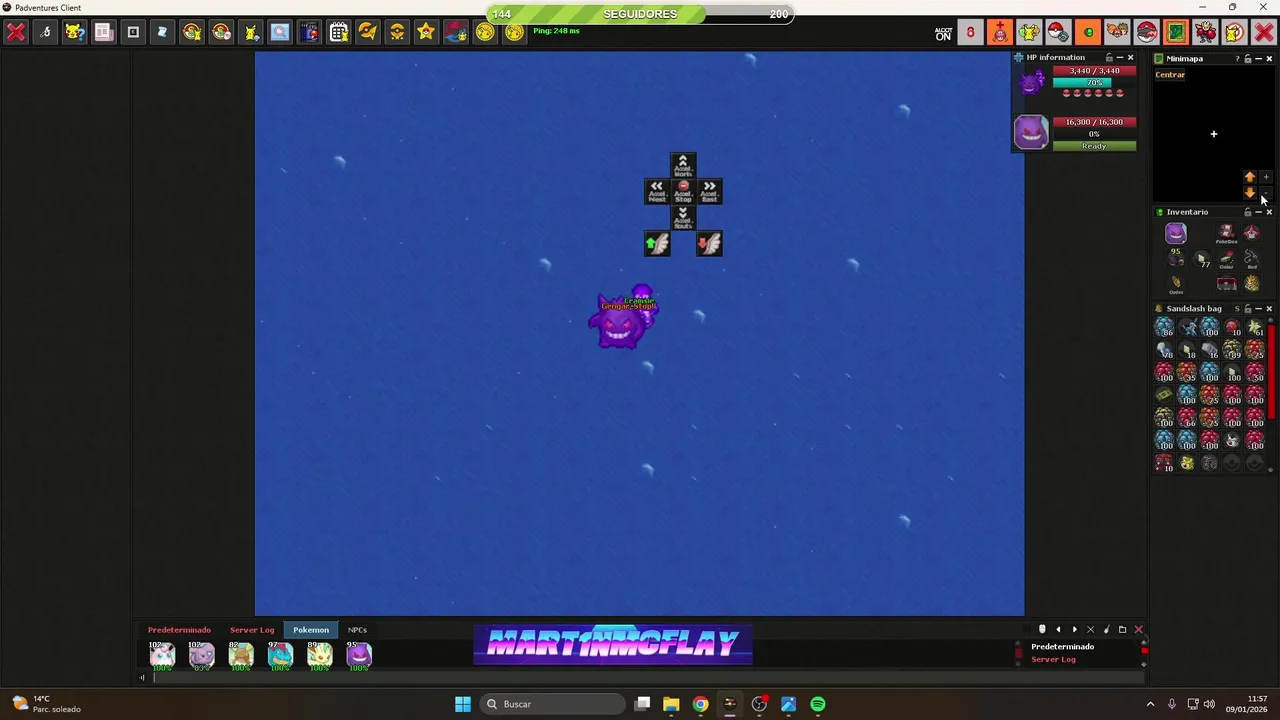Screen dimensions: 1280x720
Task: Select the Rod item in Inventario
Action: (x=1251, y=259)
